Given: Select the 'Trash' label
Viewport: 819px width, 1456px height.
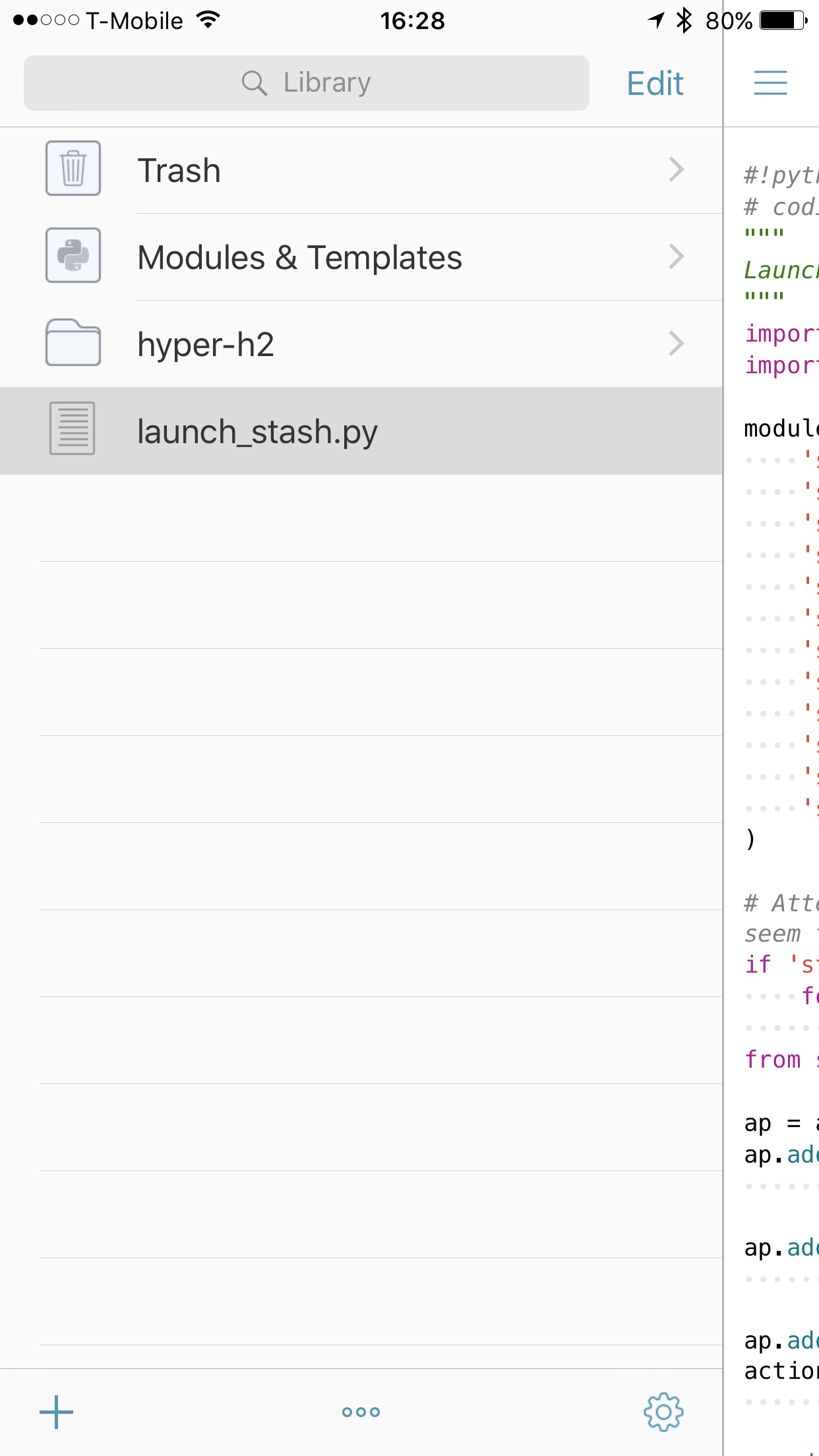Looking at the screenshot, I should [x=179, y=171].
